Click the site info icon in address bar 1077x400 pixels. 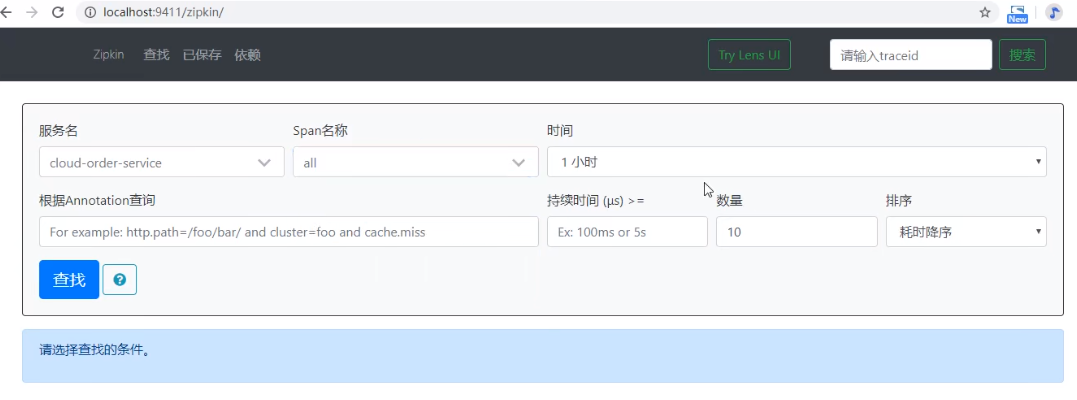click(x=90, y=13)
